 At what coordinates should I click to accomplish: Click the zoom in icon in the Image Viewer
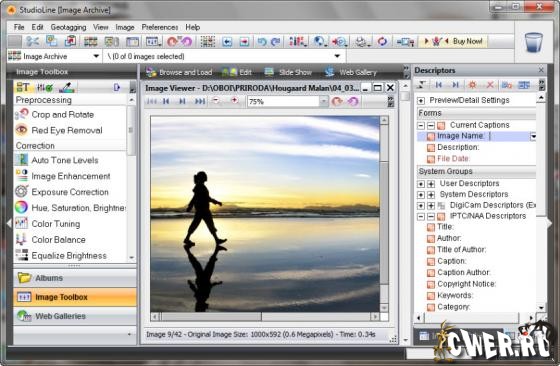pos(234,101)
